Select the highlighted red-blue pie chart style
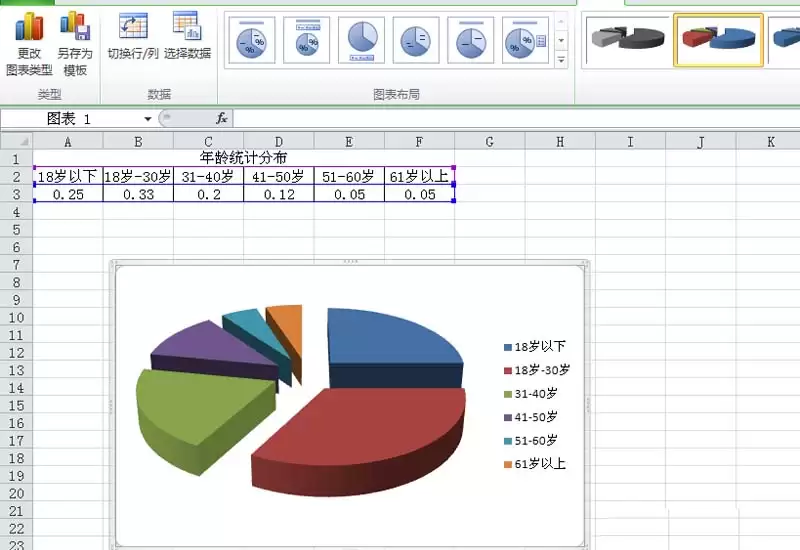Image resolution: width=800 pixels, height=550 pixels. [x=718, y=39]
